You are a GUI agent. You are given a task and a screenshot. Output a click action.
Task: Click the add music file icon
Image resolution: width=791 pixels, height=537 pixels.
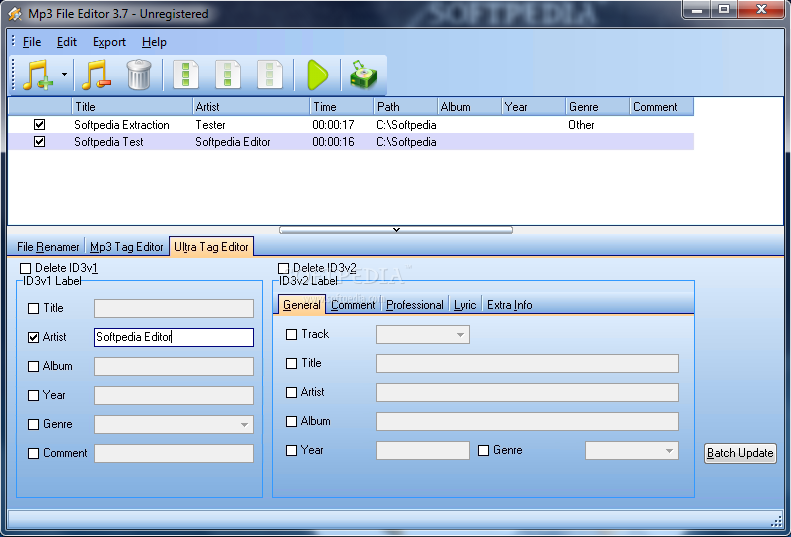38,75
